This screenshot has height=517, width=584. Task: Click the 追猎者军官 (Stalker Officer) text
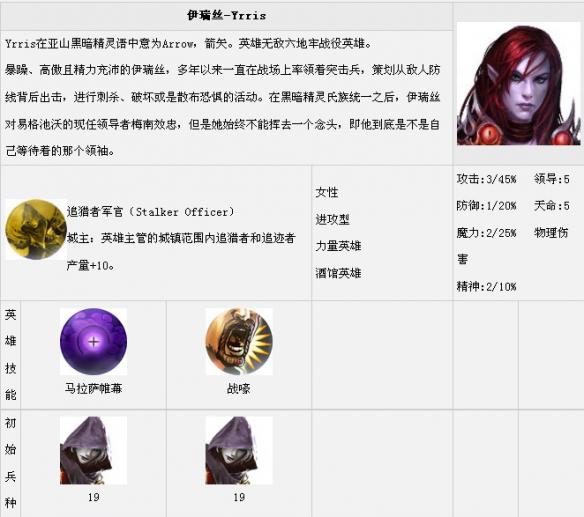click(x=150, y=212)
